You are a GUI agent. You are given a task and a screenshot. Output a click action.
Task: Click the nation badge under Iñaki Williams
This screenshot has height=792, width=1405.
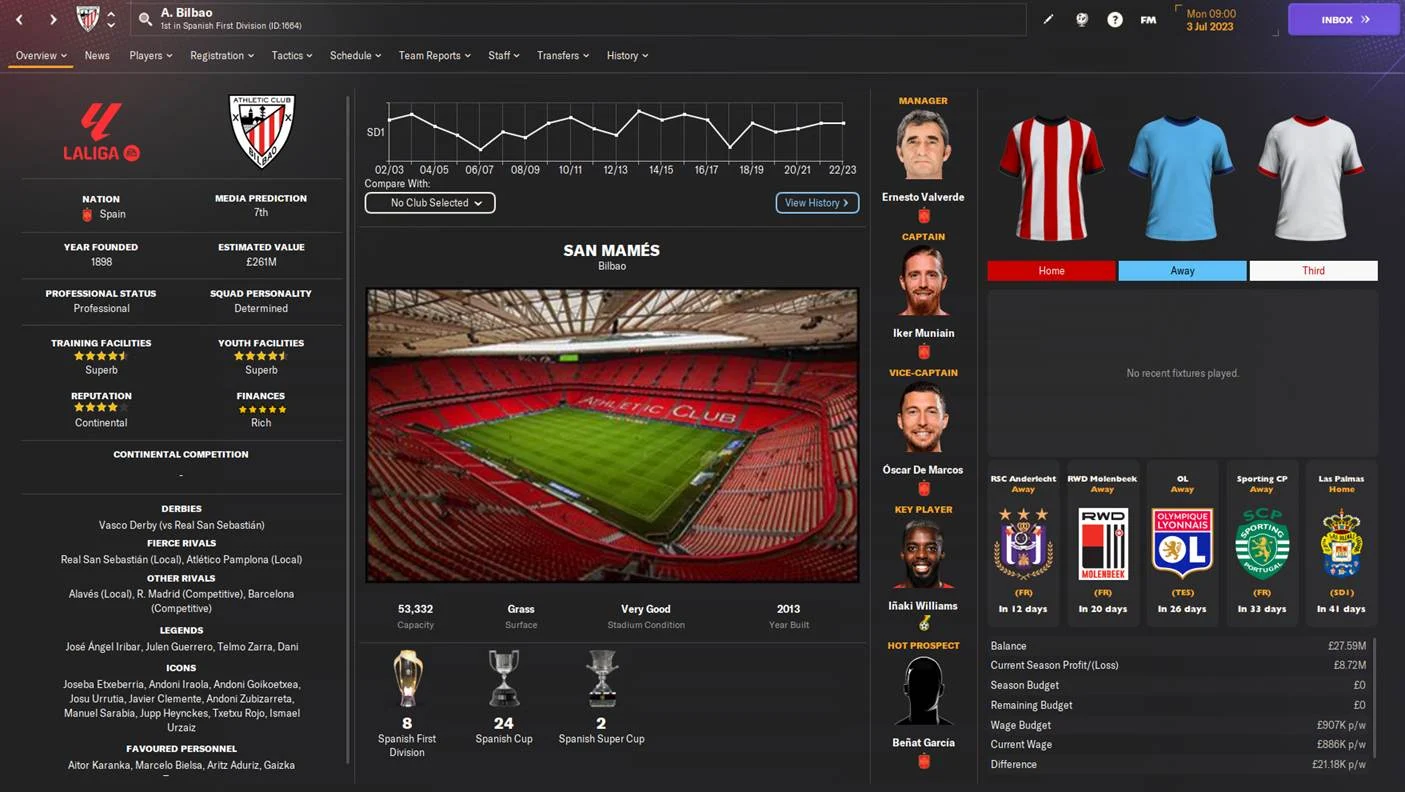click(924, 623)
